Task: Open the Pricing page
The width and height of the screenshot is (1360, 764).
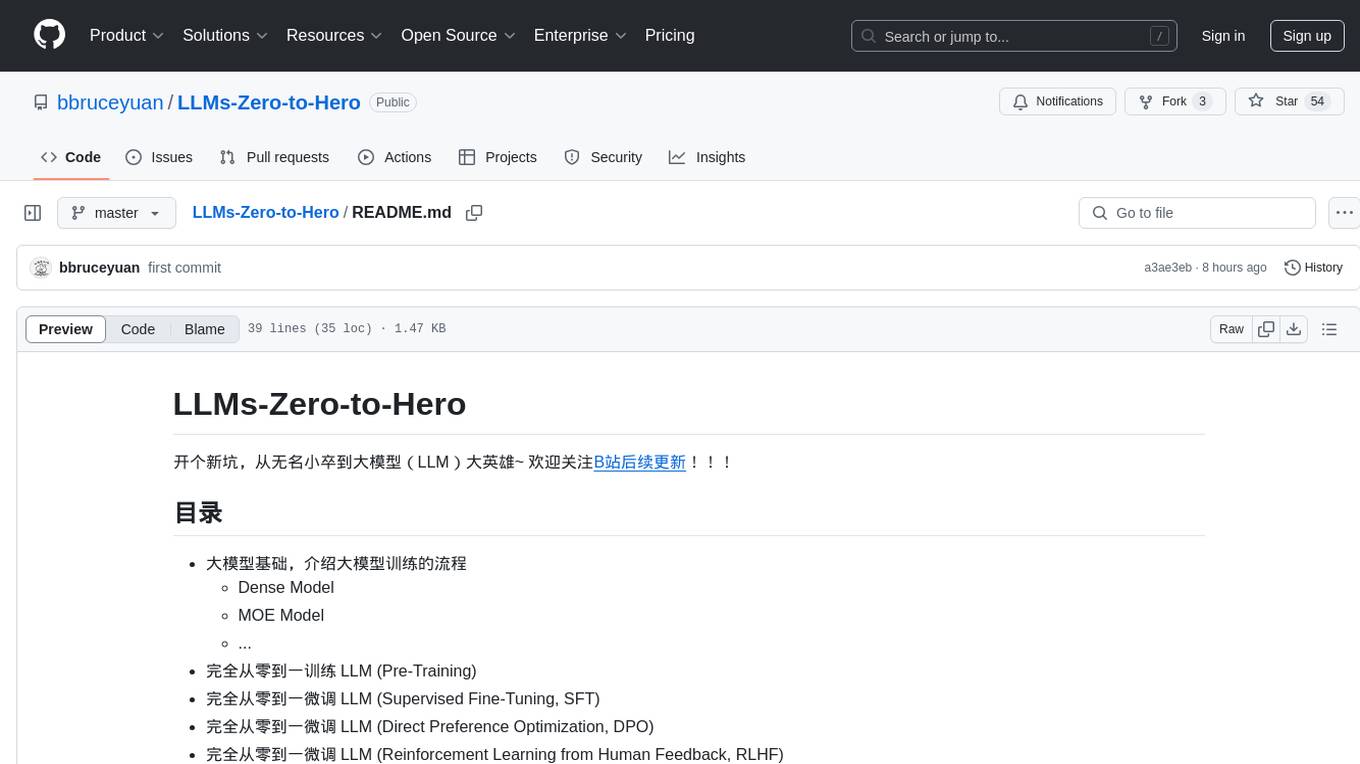Action: tap(670, 35)
